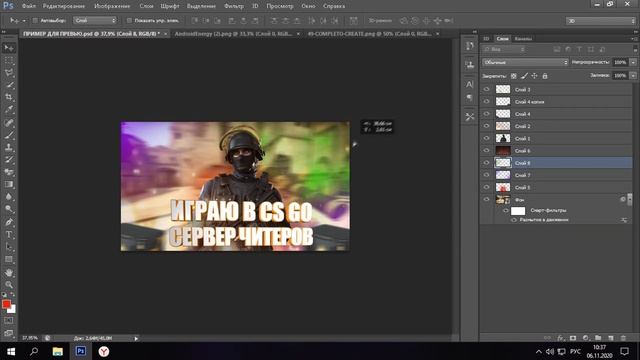Select the Hand tool
Image resolution: width=640 pixels, height=360 pixels.
9,272
